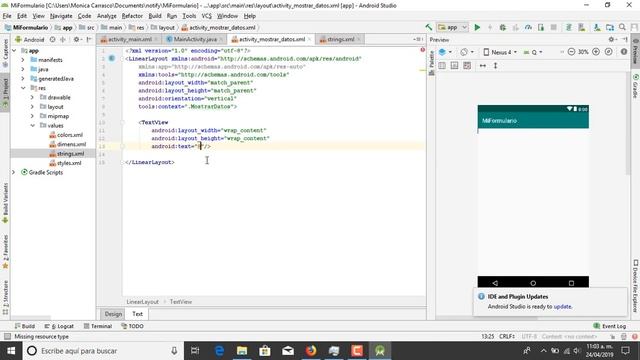Open the Refactor menu

pos(132,16)
